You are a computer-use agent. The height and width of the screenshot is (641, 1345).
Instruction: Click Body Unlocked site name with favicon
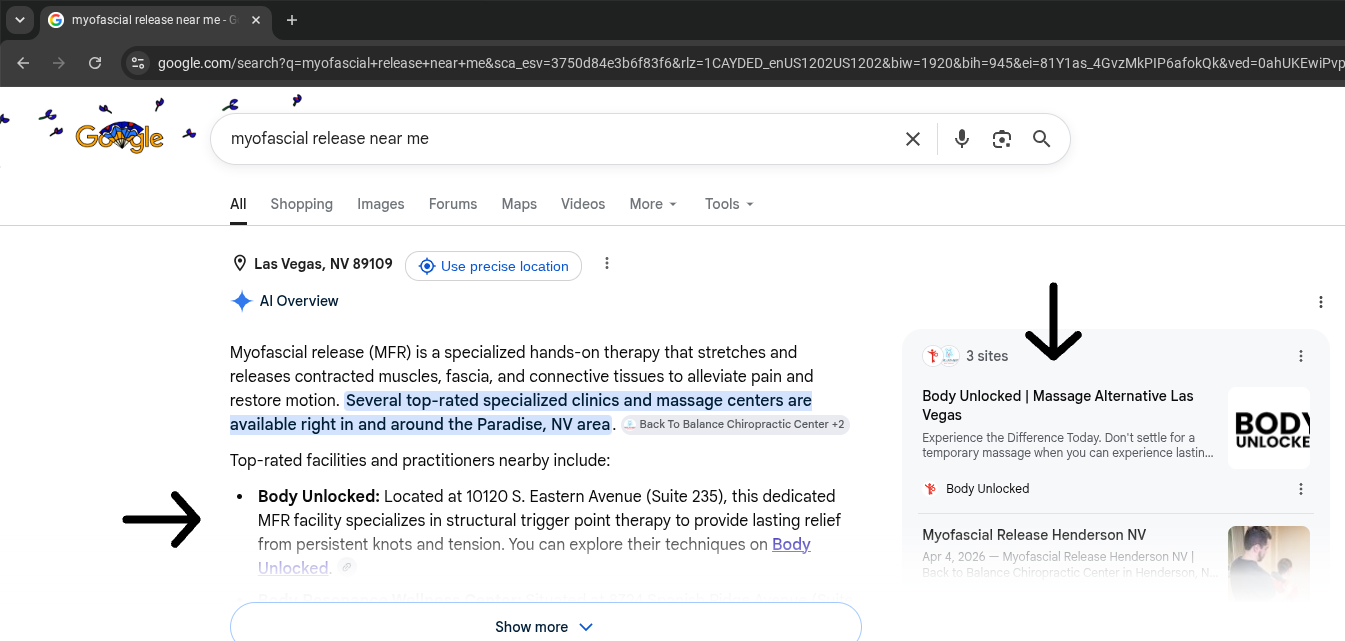pyautogui.click(x=976, y=489)
